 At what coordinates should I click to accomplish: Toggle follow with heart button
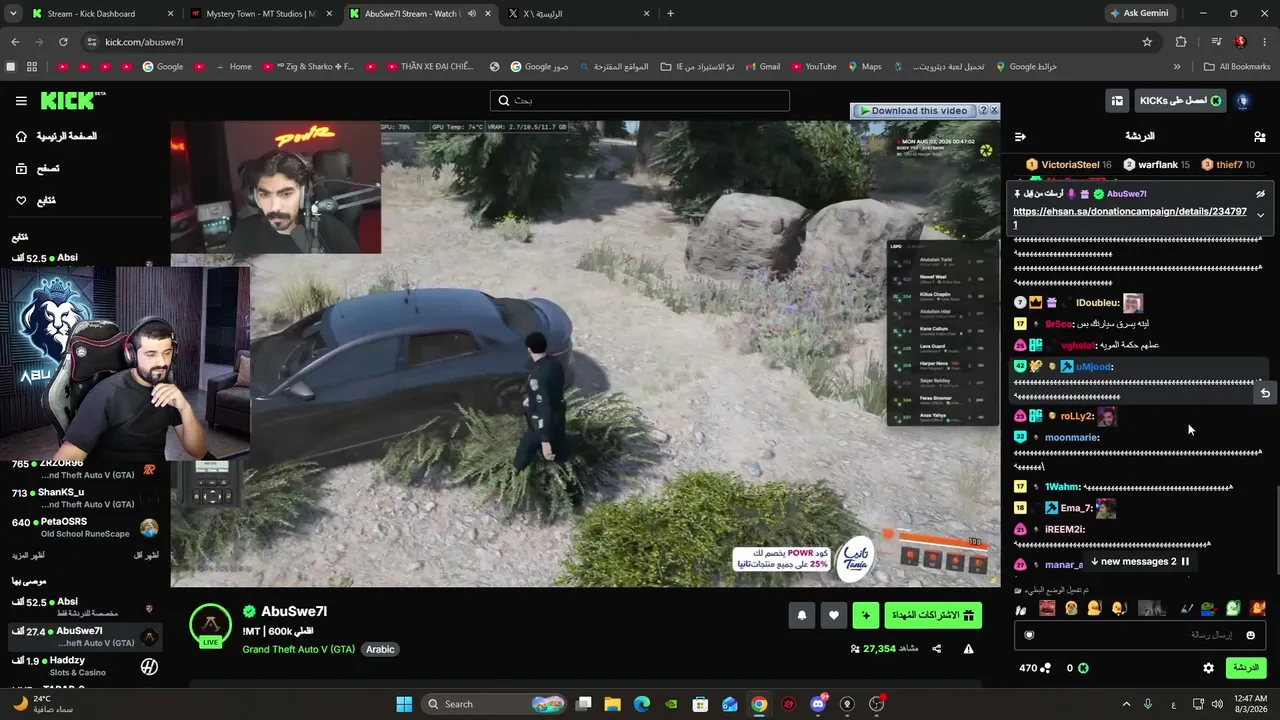[x=834, y=616]
